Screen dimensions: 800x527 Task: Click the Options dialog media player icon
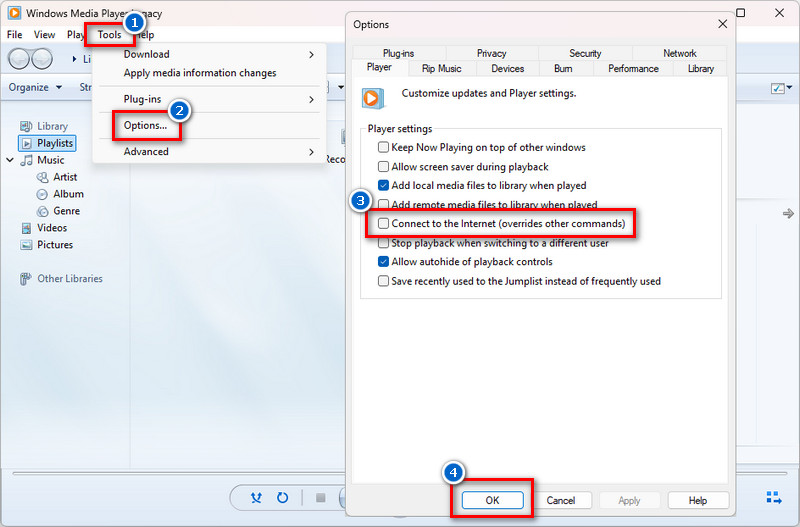point(373,98)
